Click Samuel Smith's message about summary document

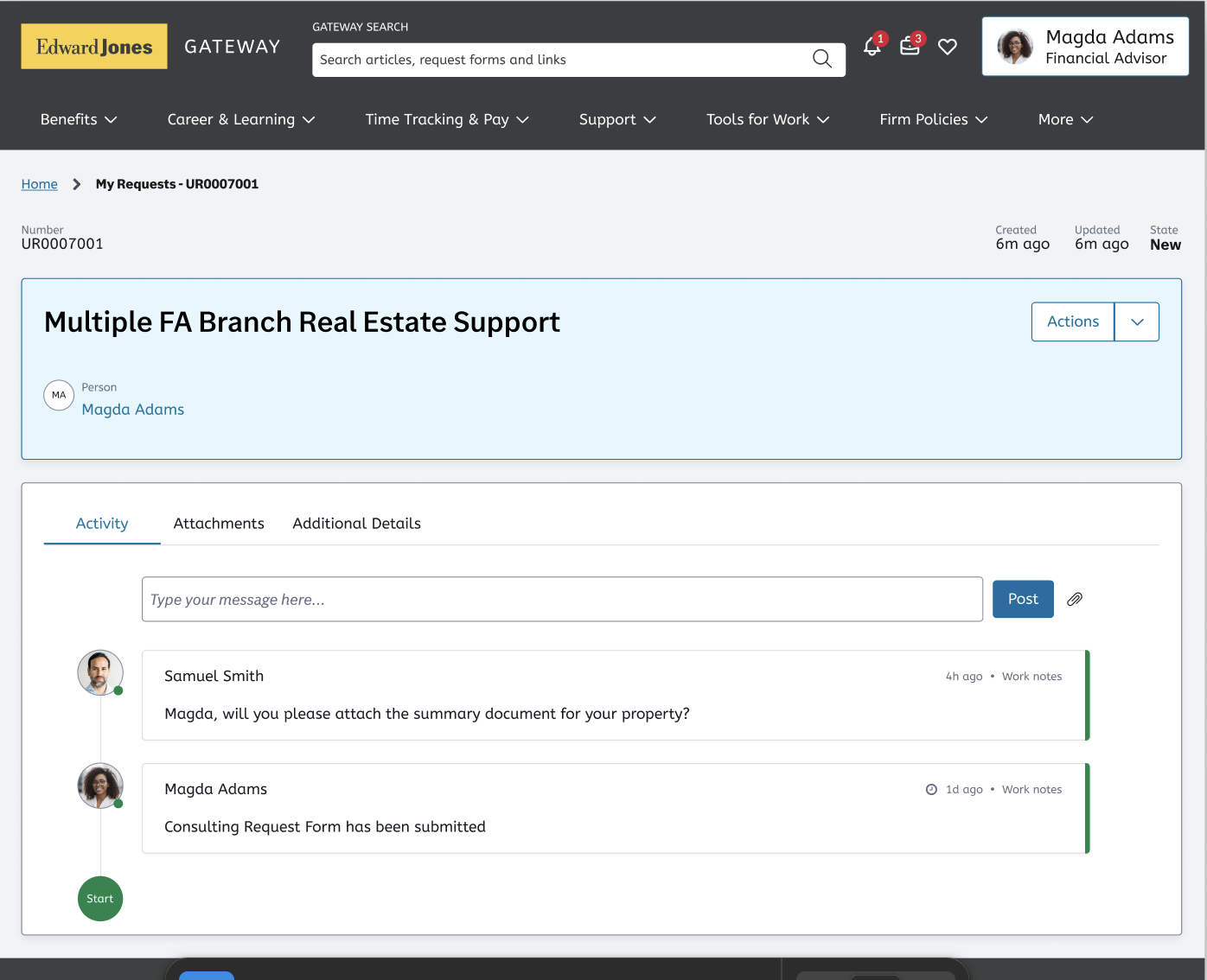click(x=427, y=714)
